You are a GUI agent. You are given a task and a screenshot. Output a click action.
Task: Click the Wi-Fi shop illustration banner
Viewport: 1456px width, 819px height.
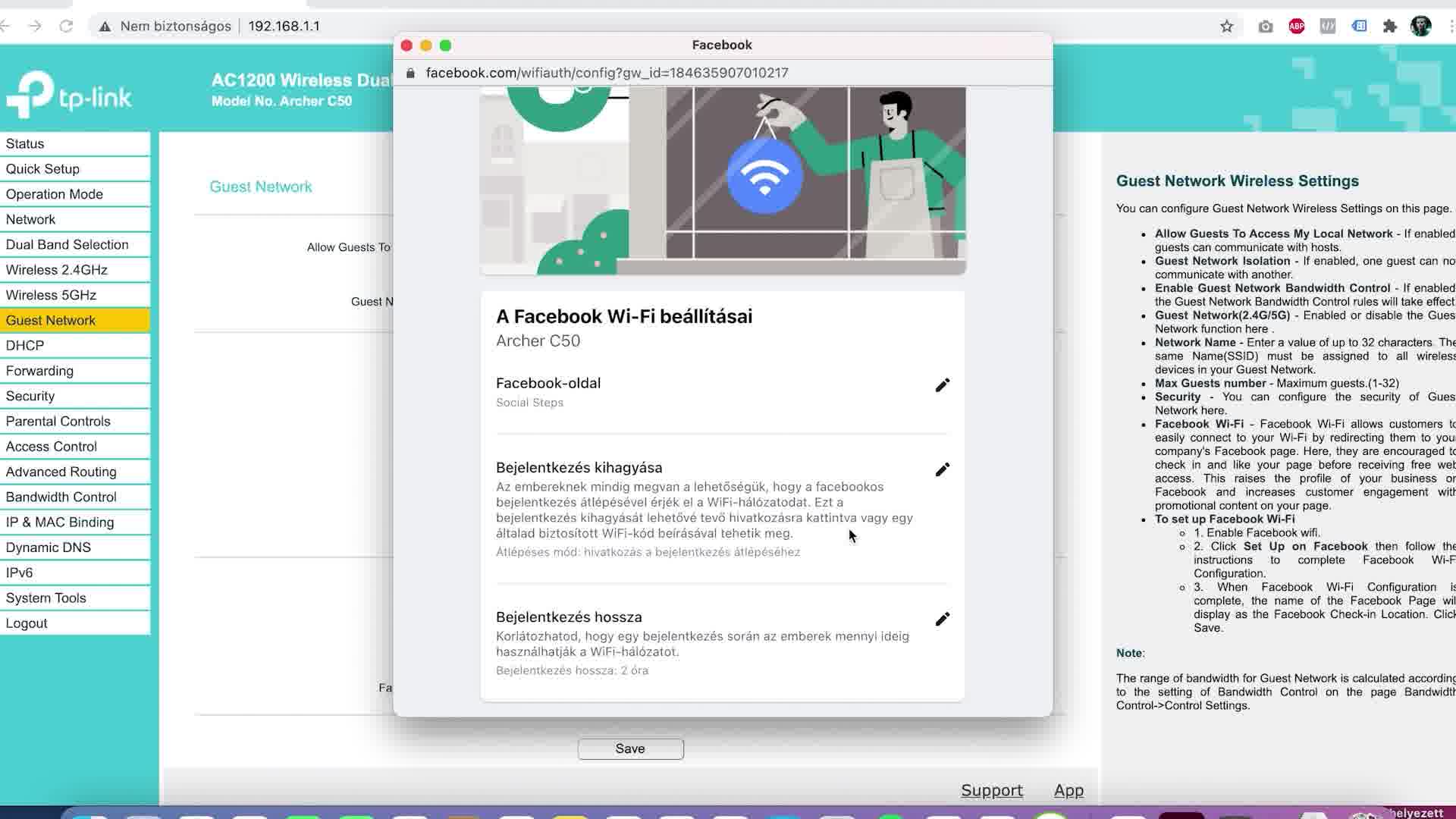(723, 180)
